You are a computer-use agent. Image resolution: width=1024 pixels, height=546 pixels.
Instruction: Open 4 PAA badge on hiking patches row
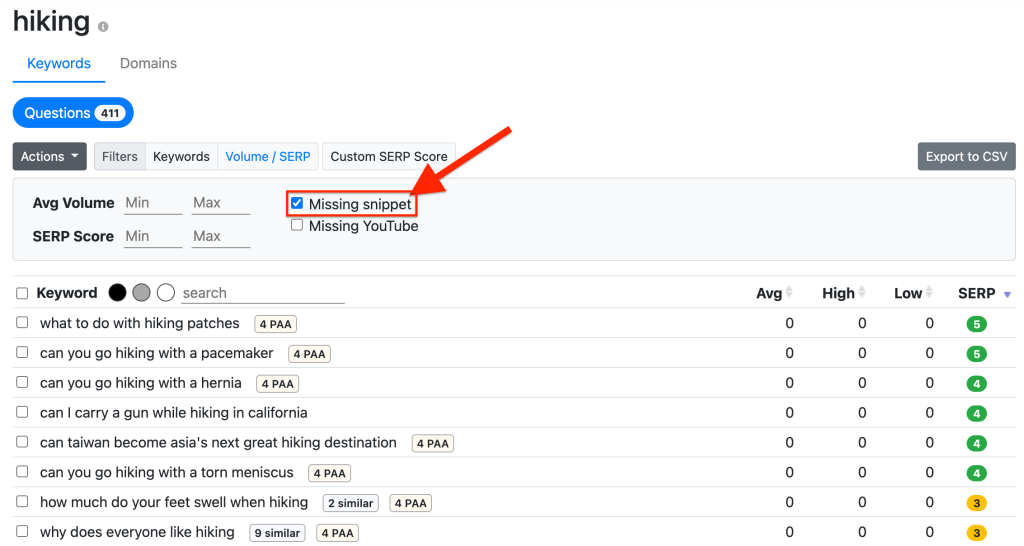276,324
